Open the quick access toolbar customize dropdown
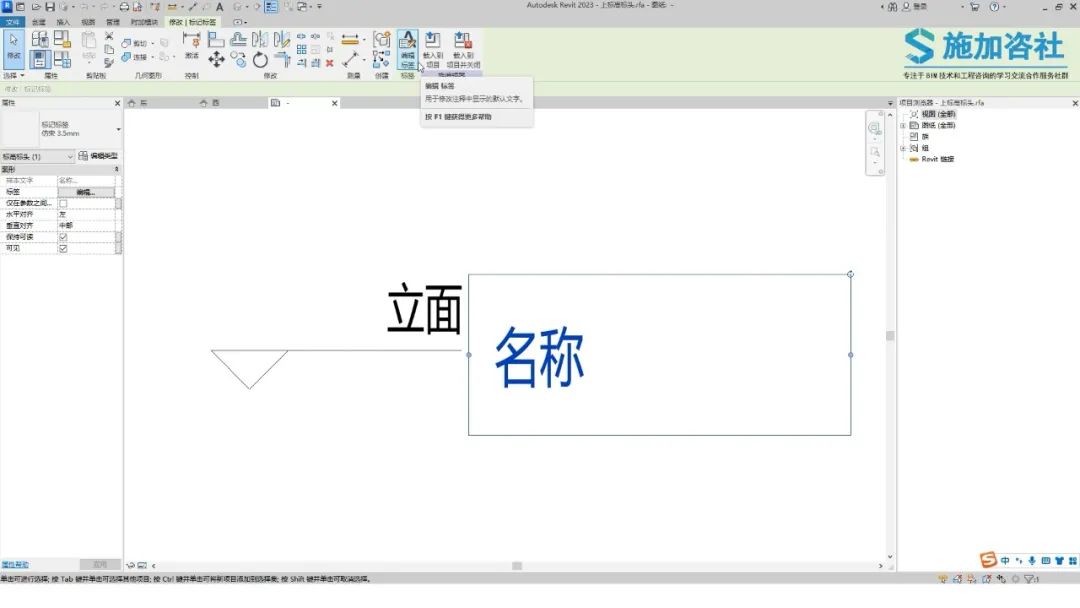1080x608 pixels. click(x=320, y=7)
